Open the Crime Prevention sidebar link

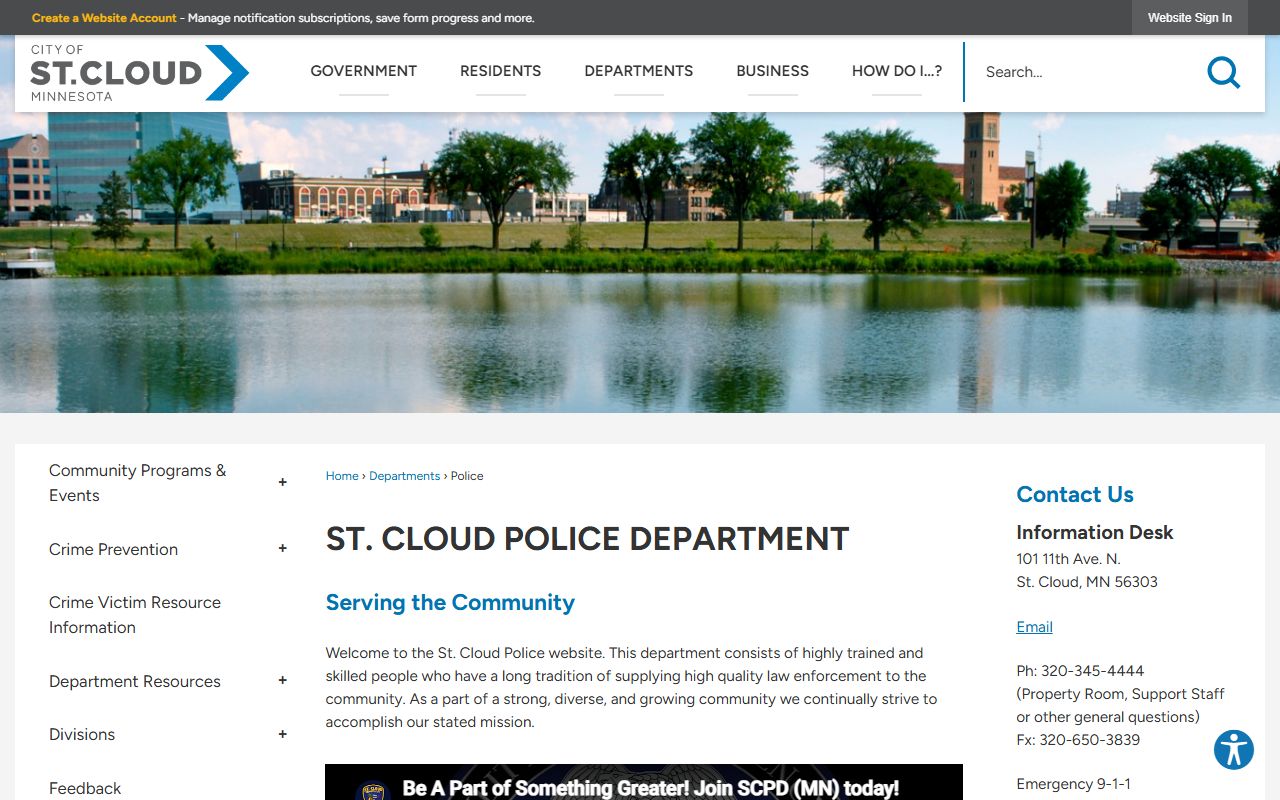113,549
